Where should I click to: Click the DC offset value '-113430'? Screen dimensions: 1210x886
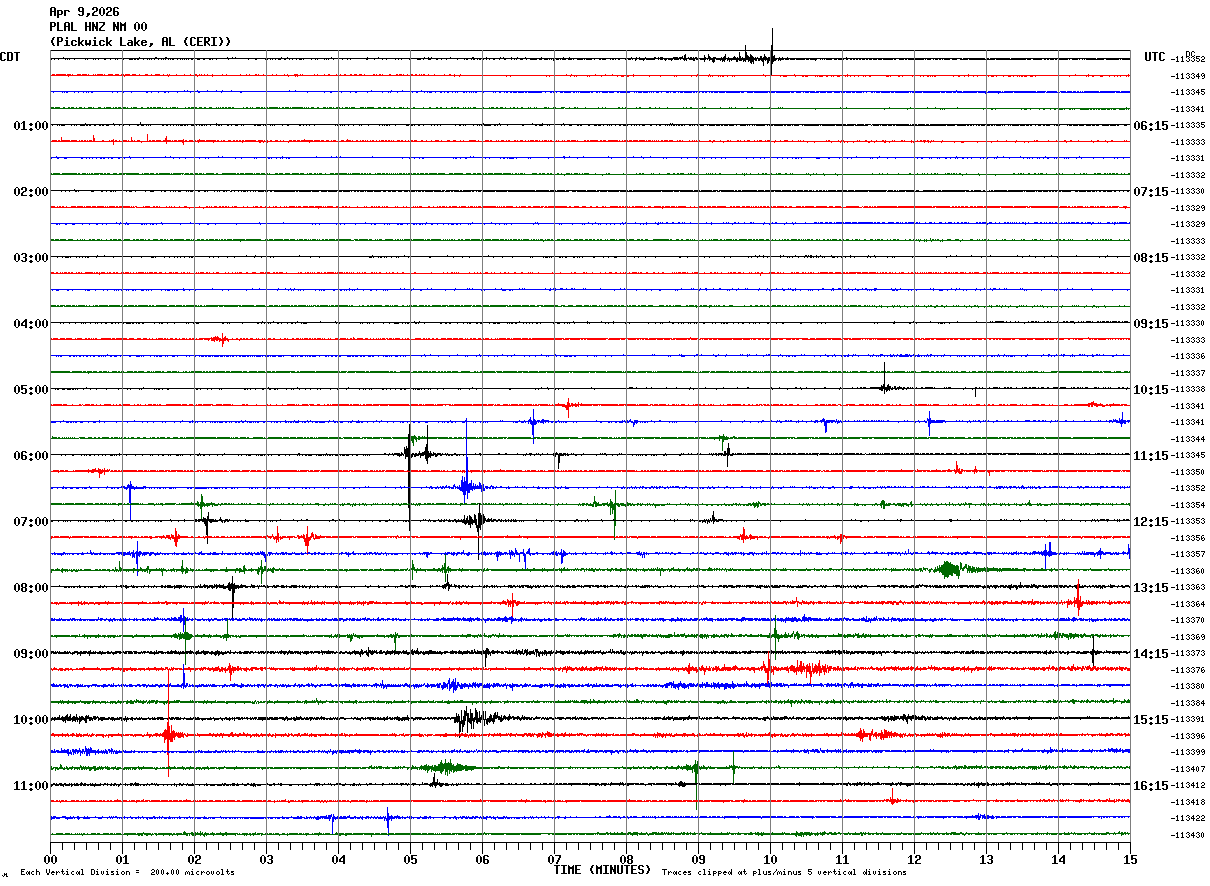(x=1188, y=835)
